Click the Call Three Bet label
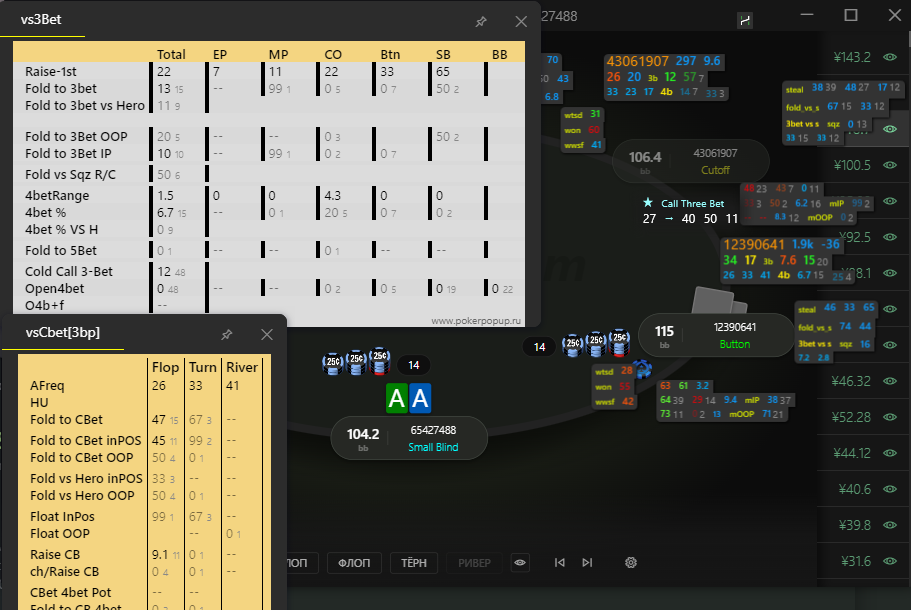The height and width of the screenshot is (610, 911). [x=693, y=203]
